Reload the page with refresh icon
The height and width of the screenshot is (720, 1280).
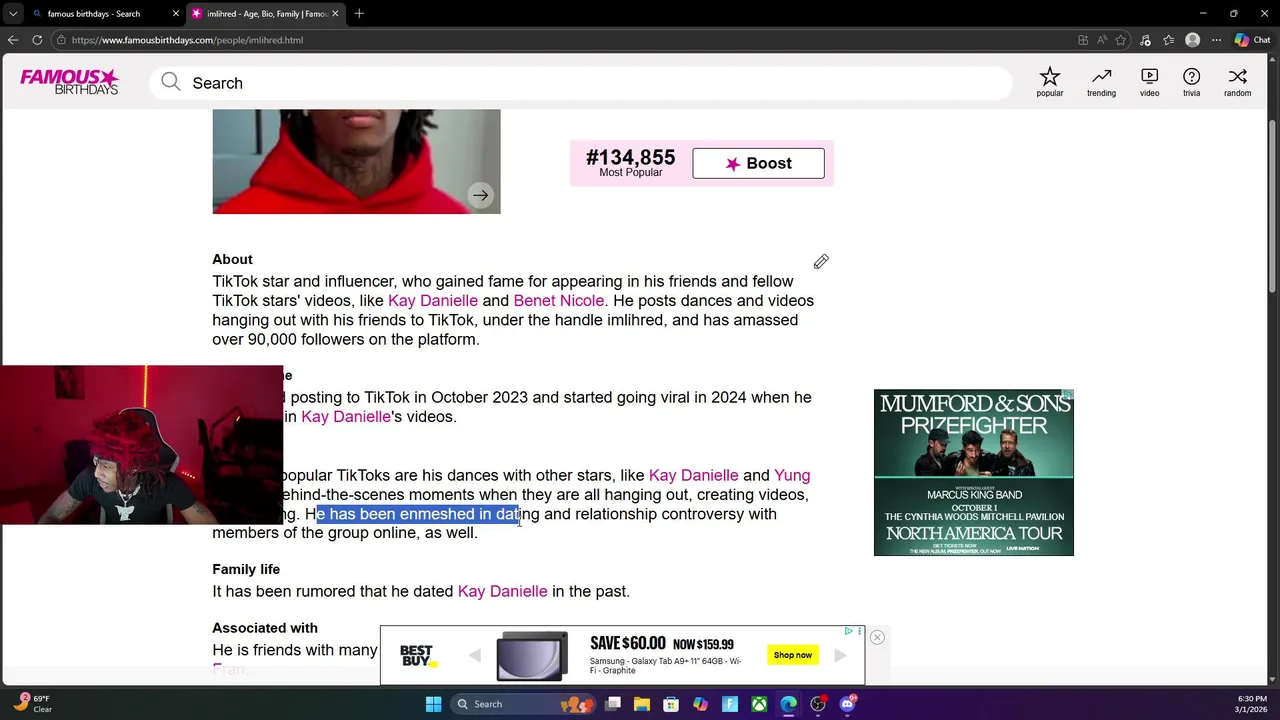[37, 40]
